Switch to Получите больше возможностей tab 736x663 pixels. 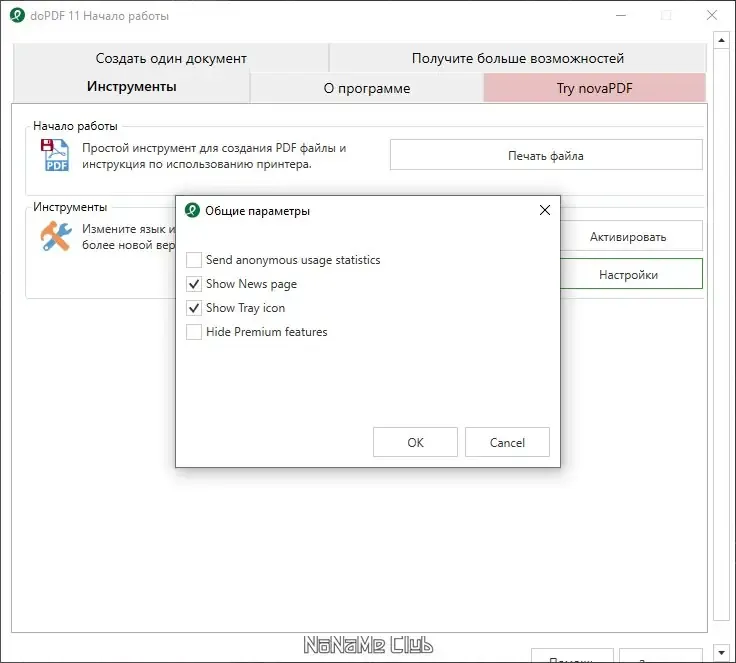coord(518,58)
